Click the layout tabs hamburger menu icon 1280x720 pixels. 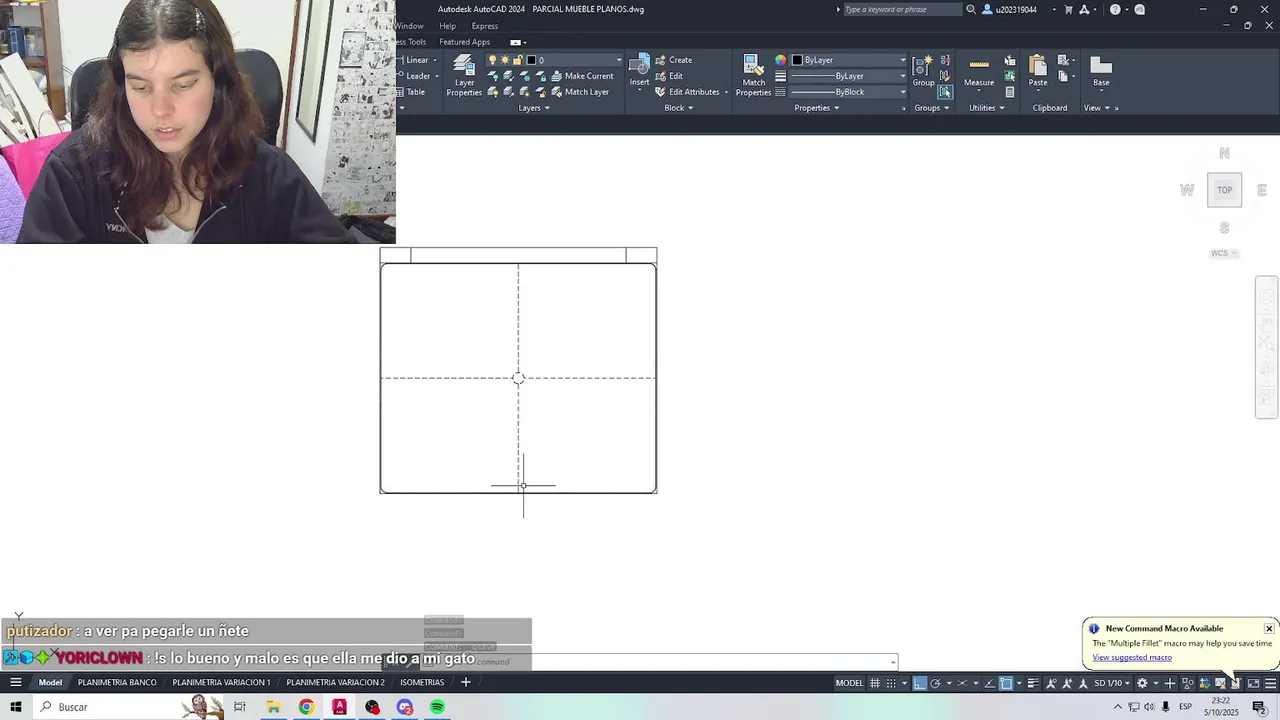click(15, 682)
